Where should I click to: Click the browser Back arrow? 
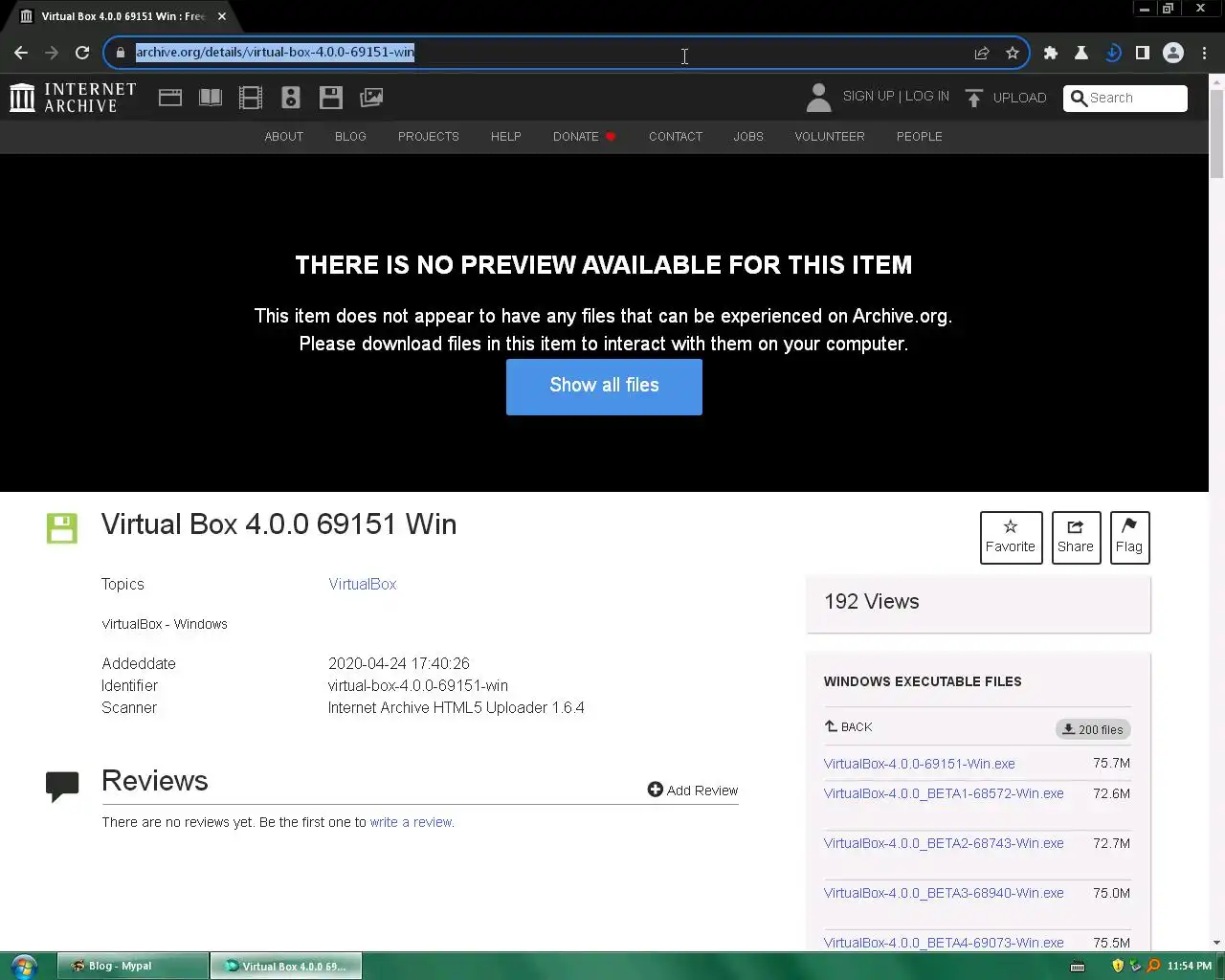point(21,53)
